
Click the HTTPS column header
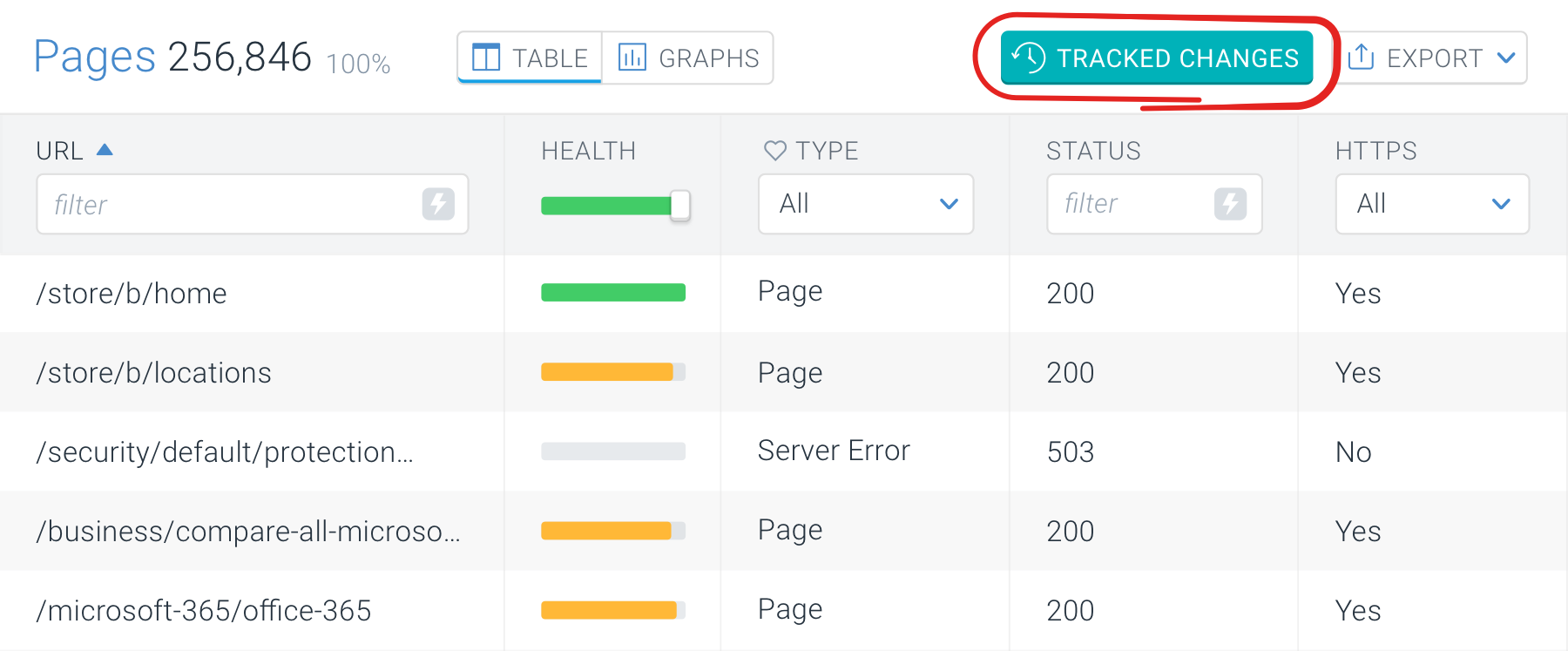click(x=1375, y=151)
